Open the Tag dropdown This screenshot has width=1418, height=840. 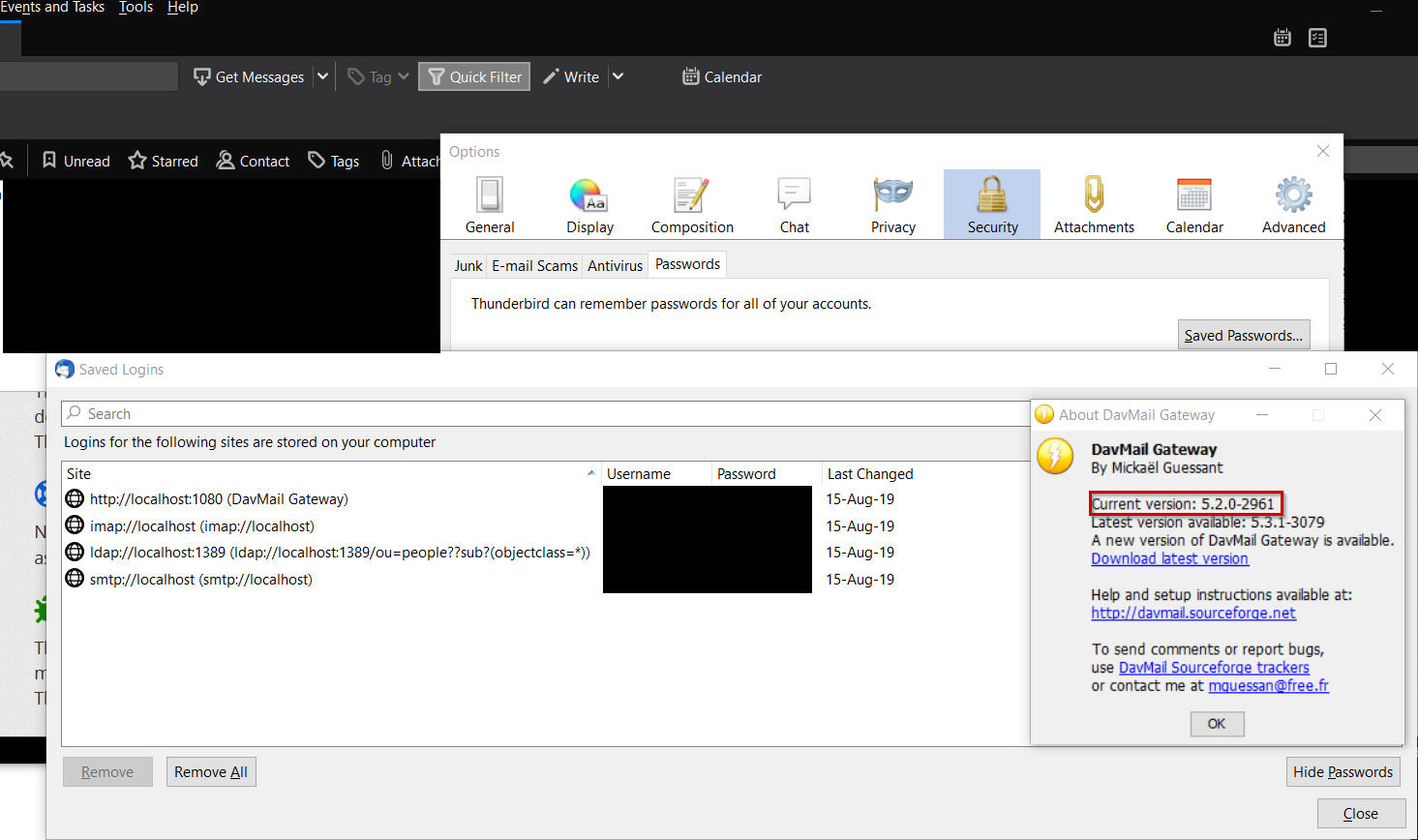403,75
